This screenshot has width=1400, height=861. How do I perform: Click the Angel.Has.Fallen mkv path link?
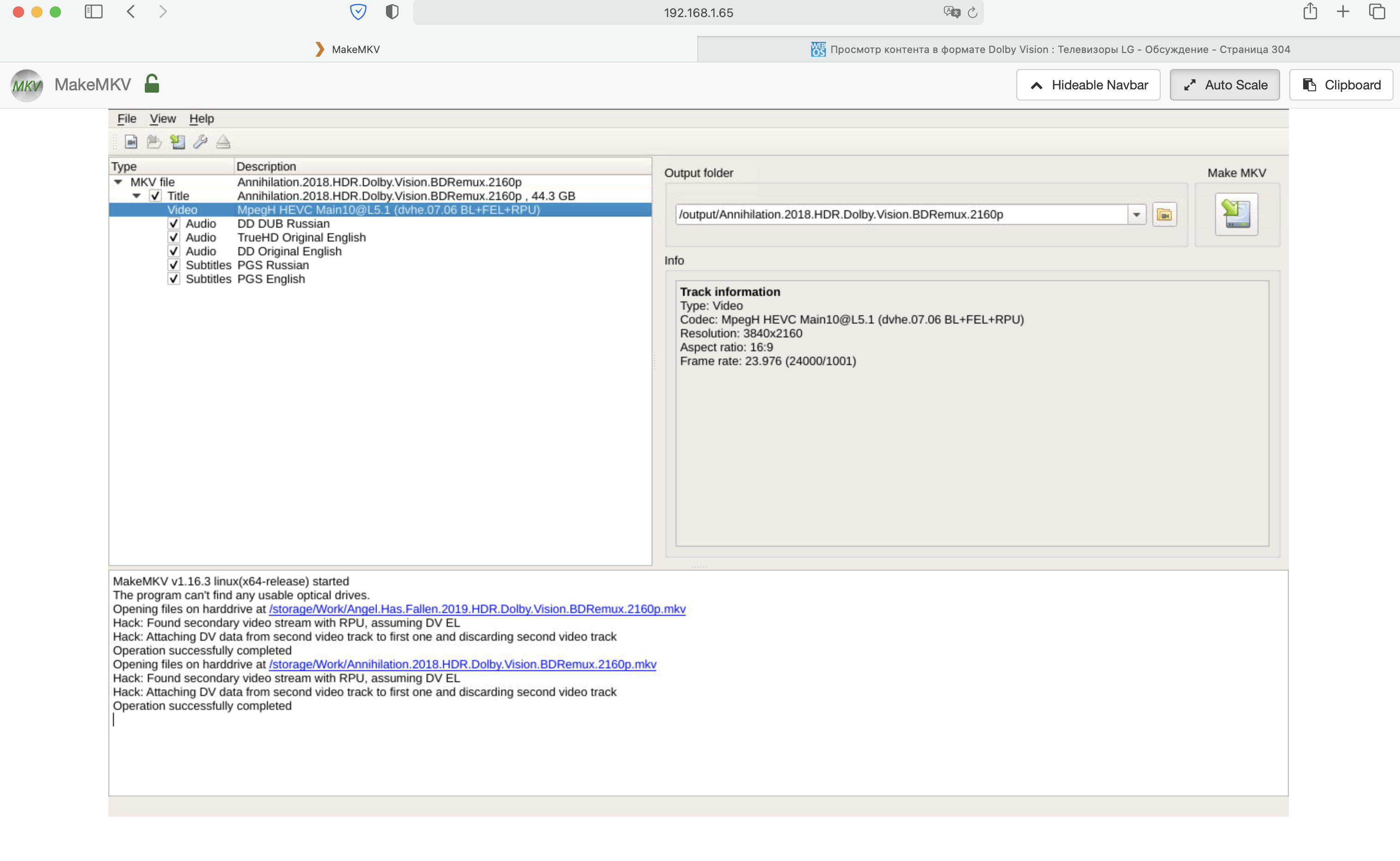click(x=477, y=609)
